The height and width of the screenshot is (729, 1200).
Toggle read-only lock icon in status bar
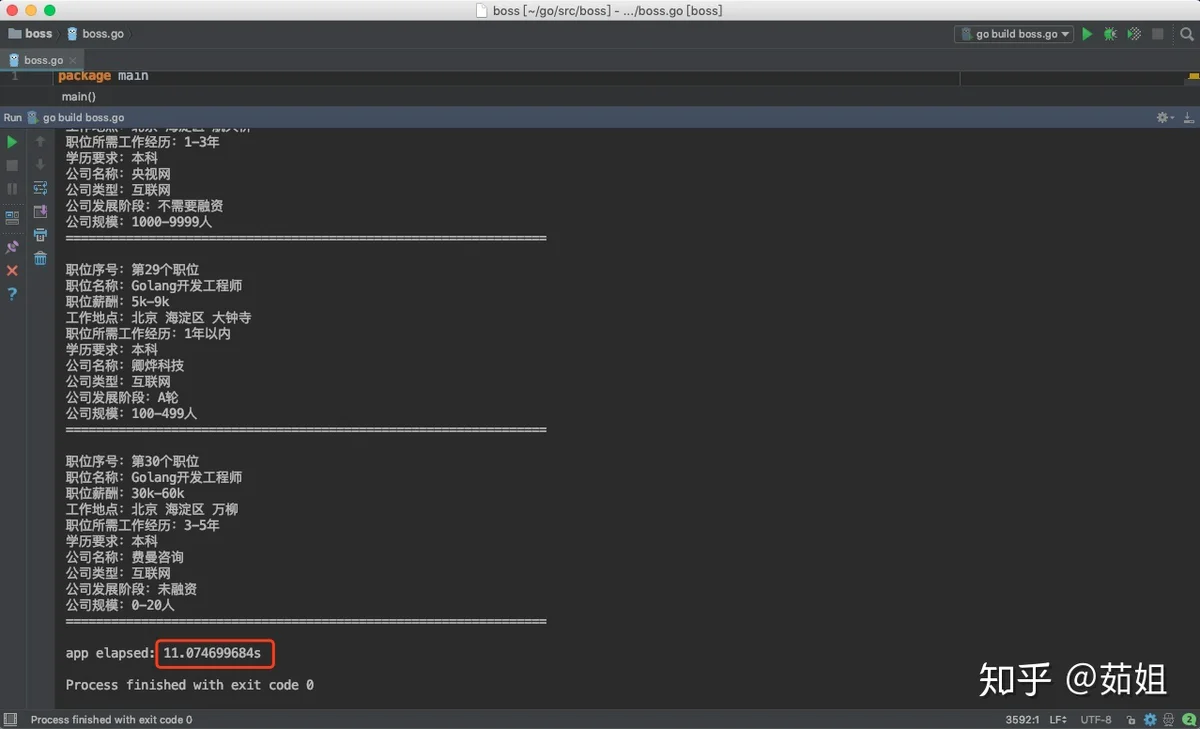tap(1130, 720)
